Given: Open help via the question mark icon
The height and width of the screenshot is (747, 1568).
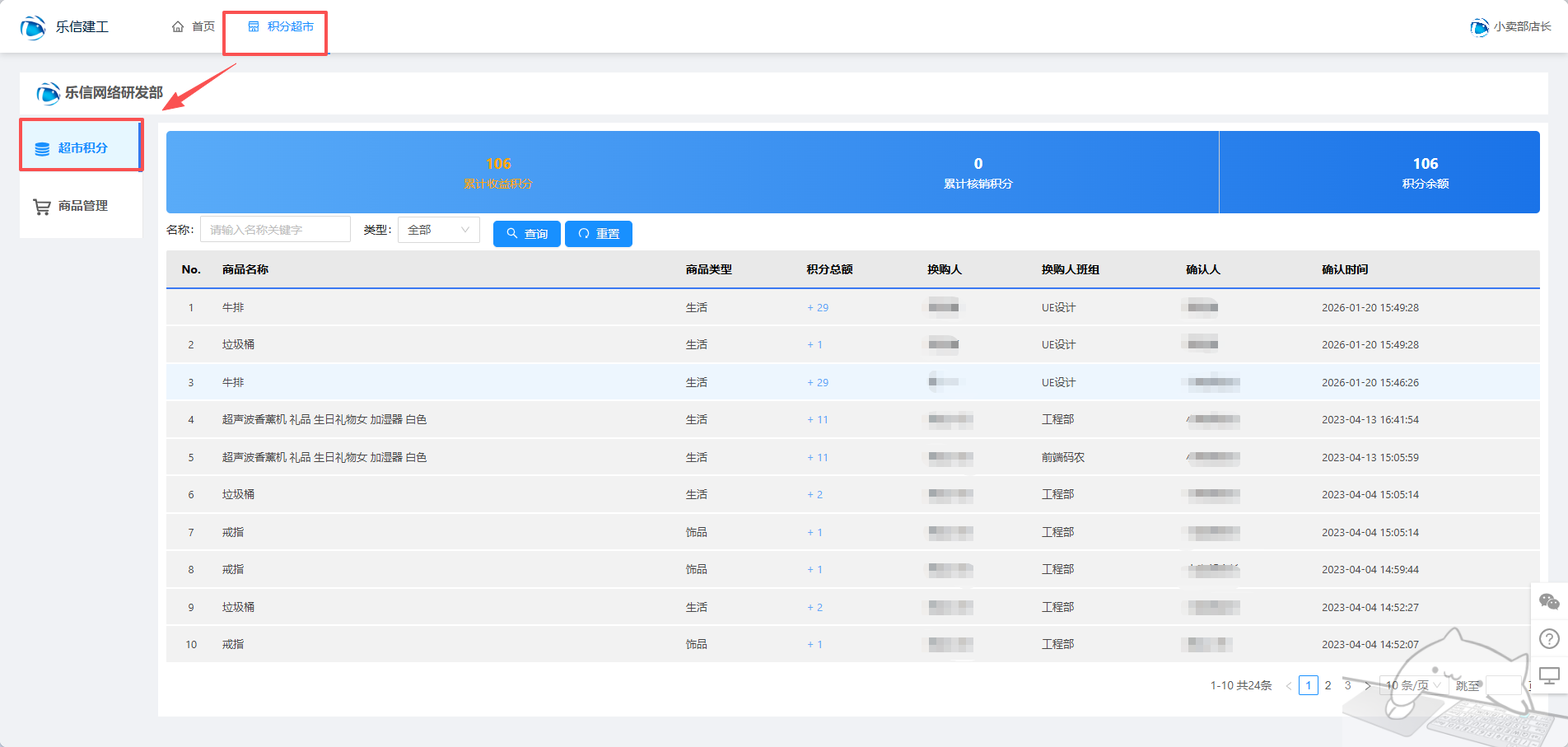Looking at the screenshot, I should point(1549,638).
